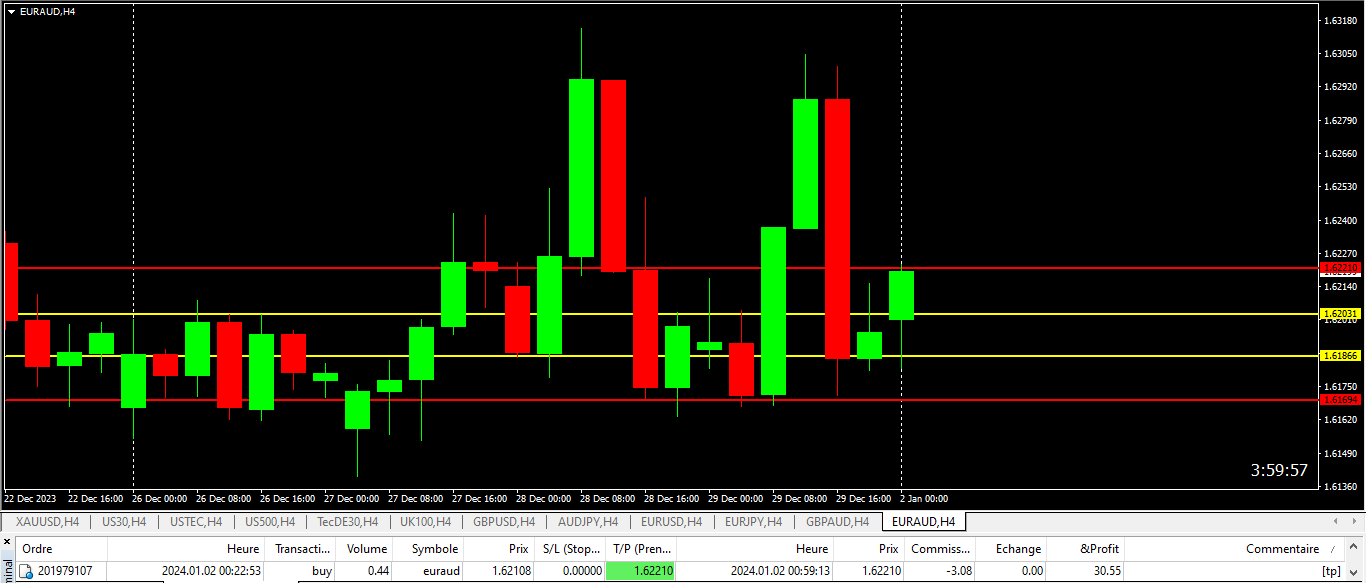
Task: Open the TecDE30,H4 chart tab
Action: (347, 522)
